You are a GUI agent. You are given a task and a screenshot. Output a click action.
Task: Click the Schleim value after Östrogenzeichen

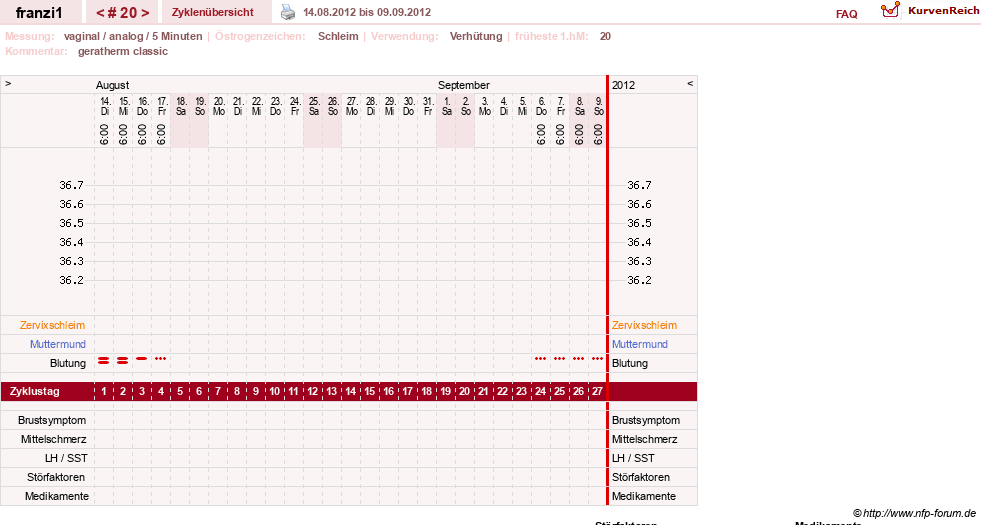coord(338,36)
